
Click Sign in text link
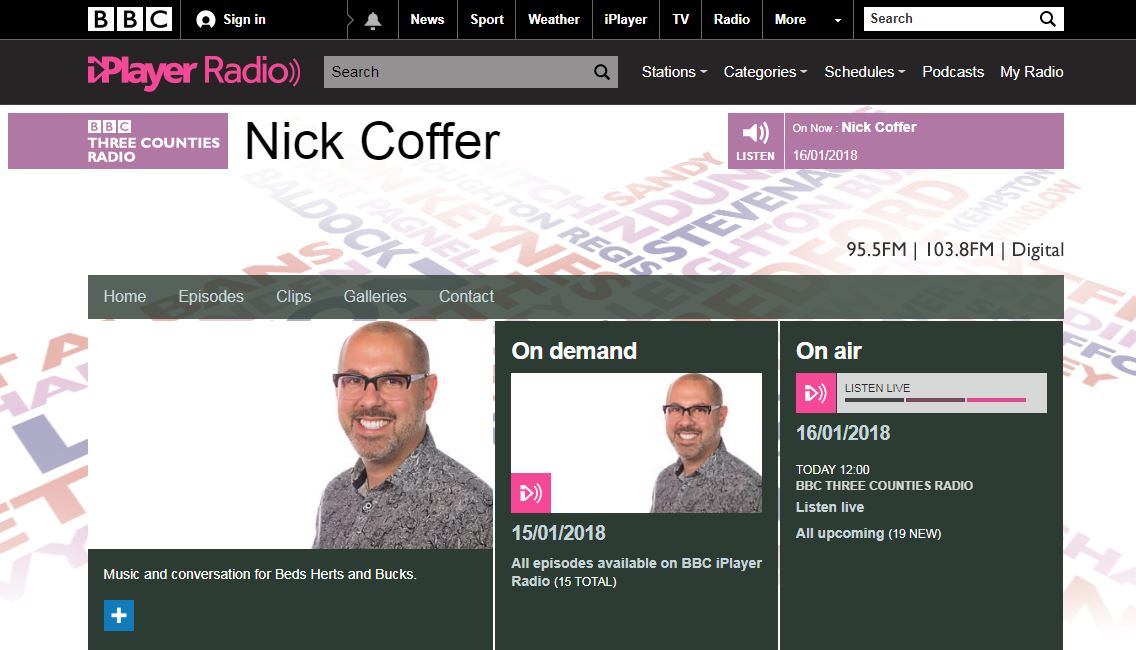(244, 20)
